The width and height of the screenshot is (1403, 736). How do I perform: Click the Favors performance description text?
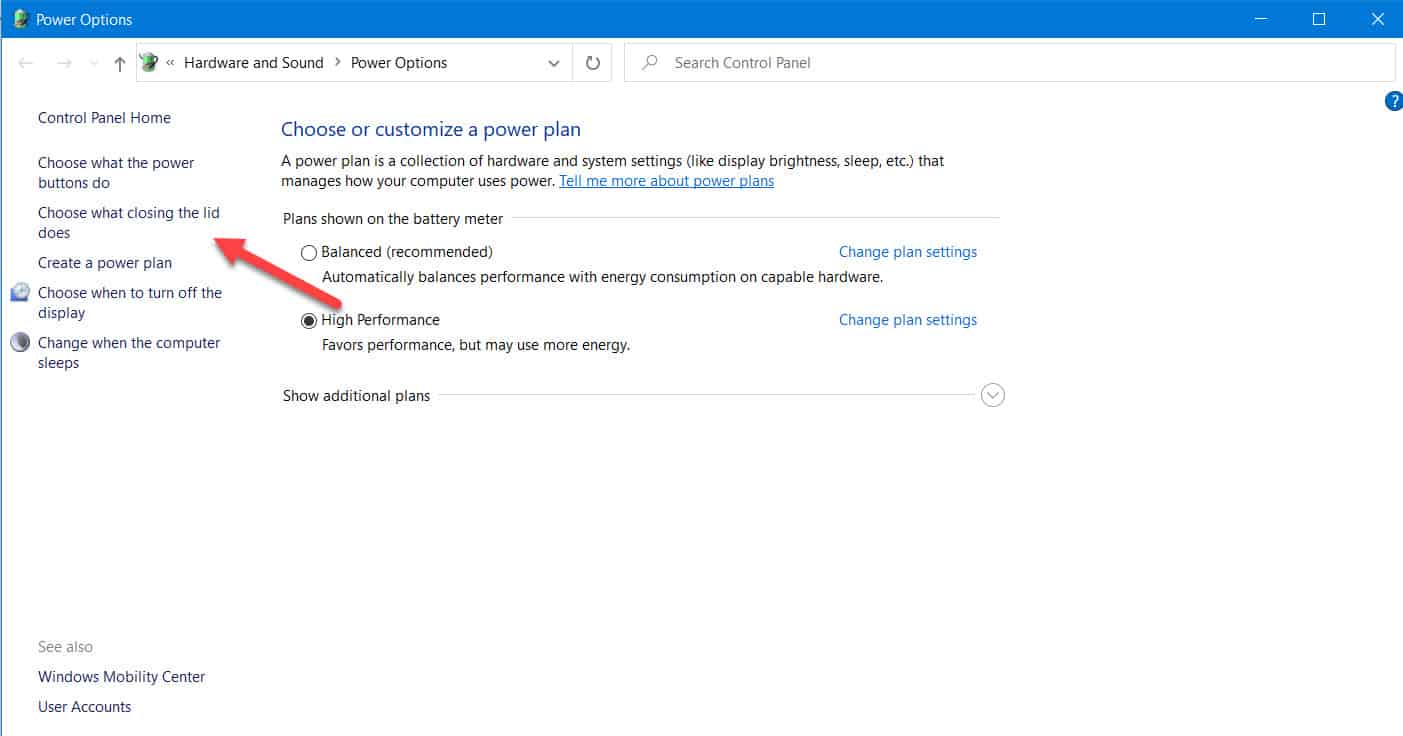coord(476,345)
